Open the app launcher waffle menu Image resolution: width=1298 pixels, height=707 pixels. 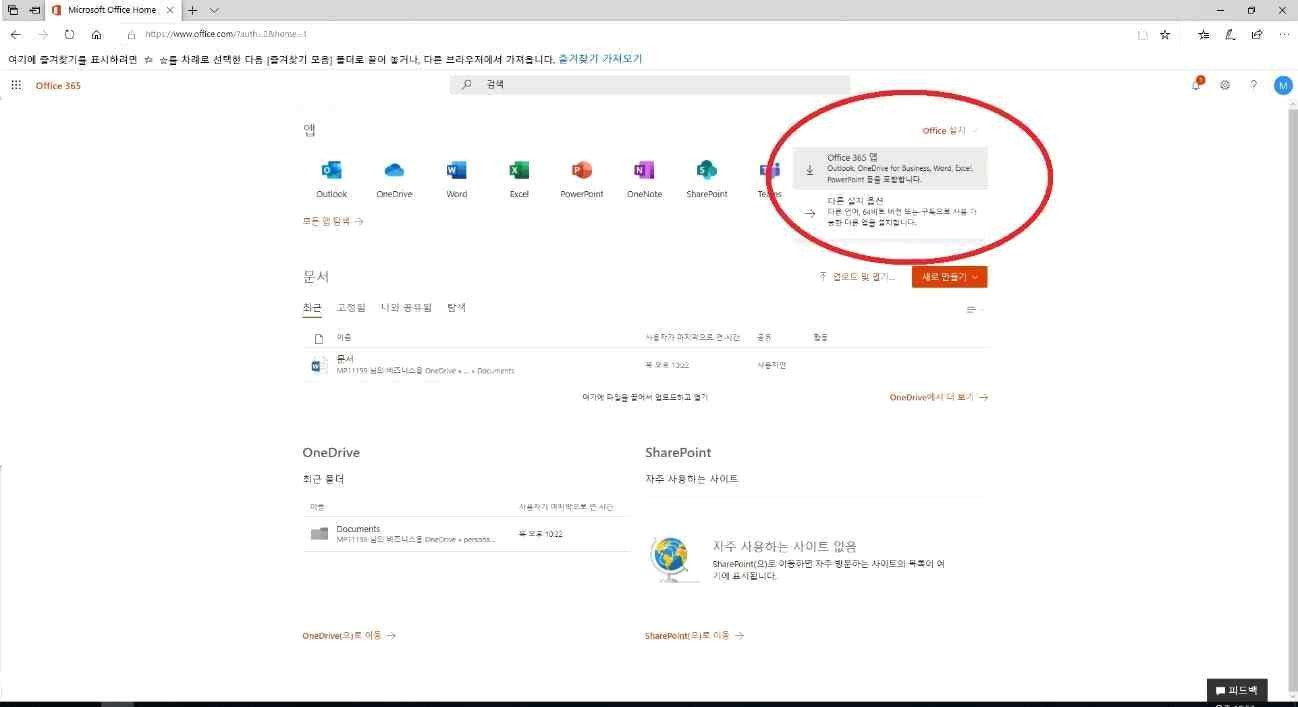tap(16, 85)
